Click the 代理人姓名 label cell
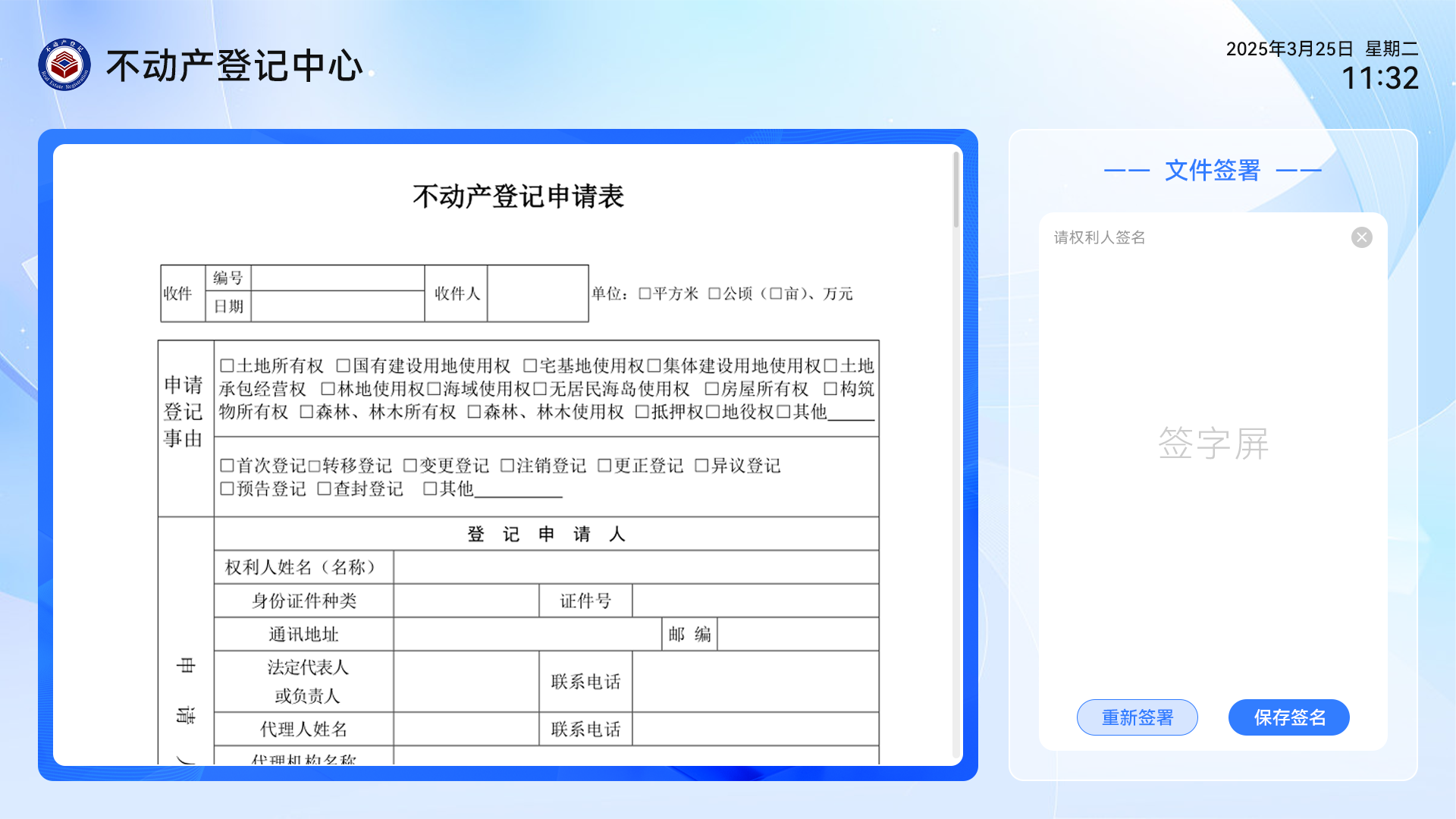 click(304, 729)
